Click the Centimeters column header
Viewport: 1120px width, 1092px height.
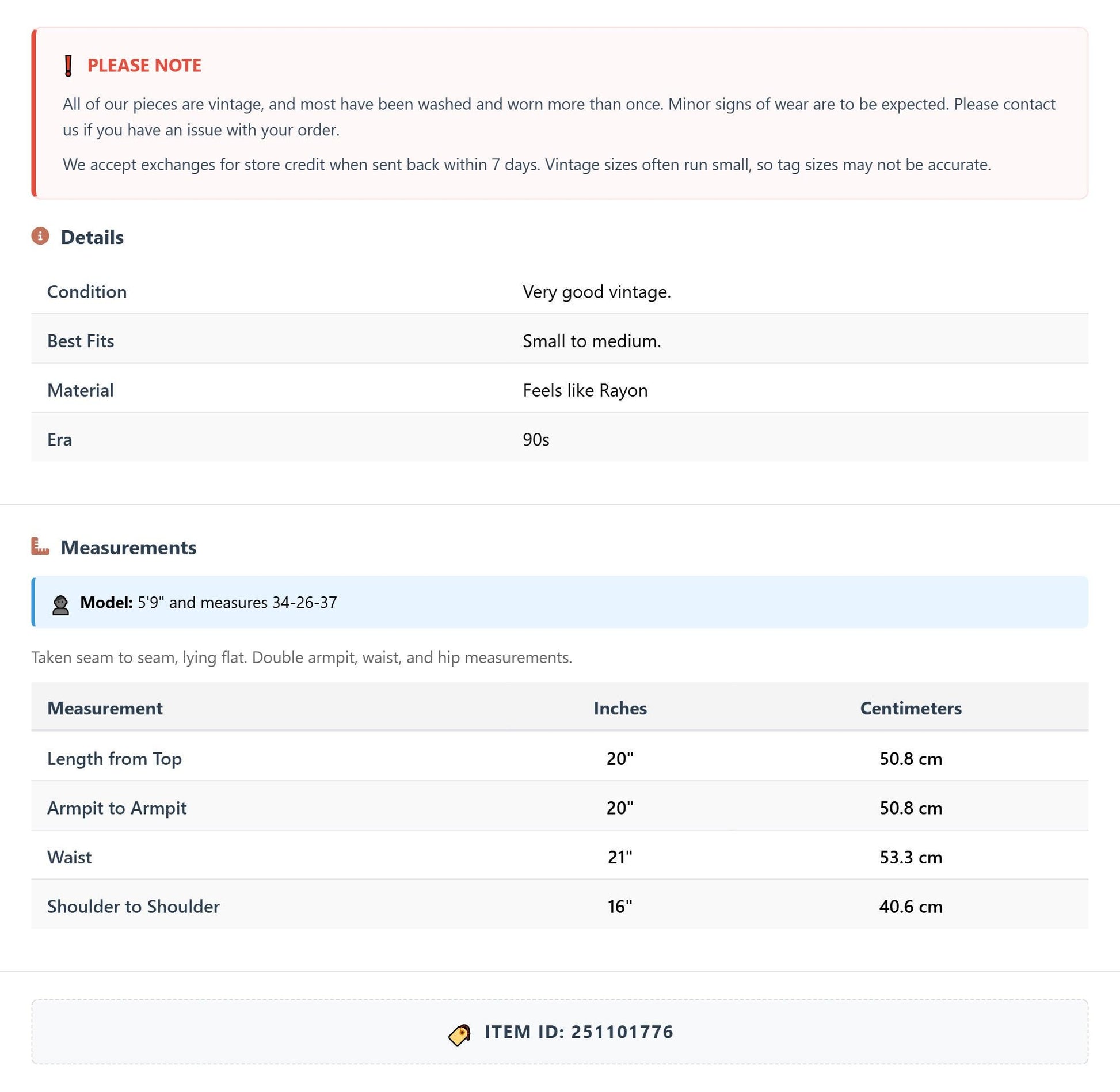(911, 708)
